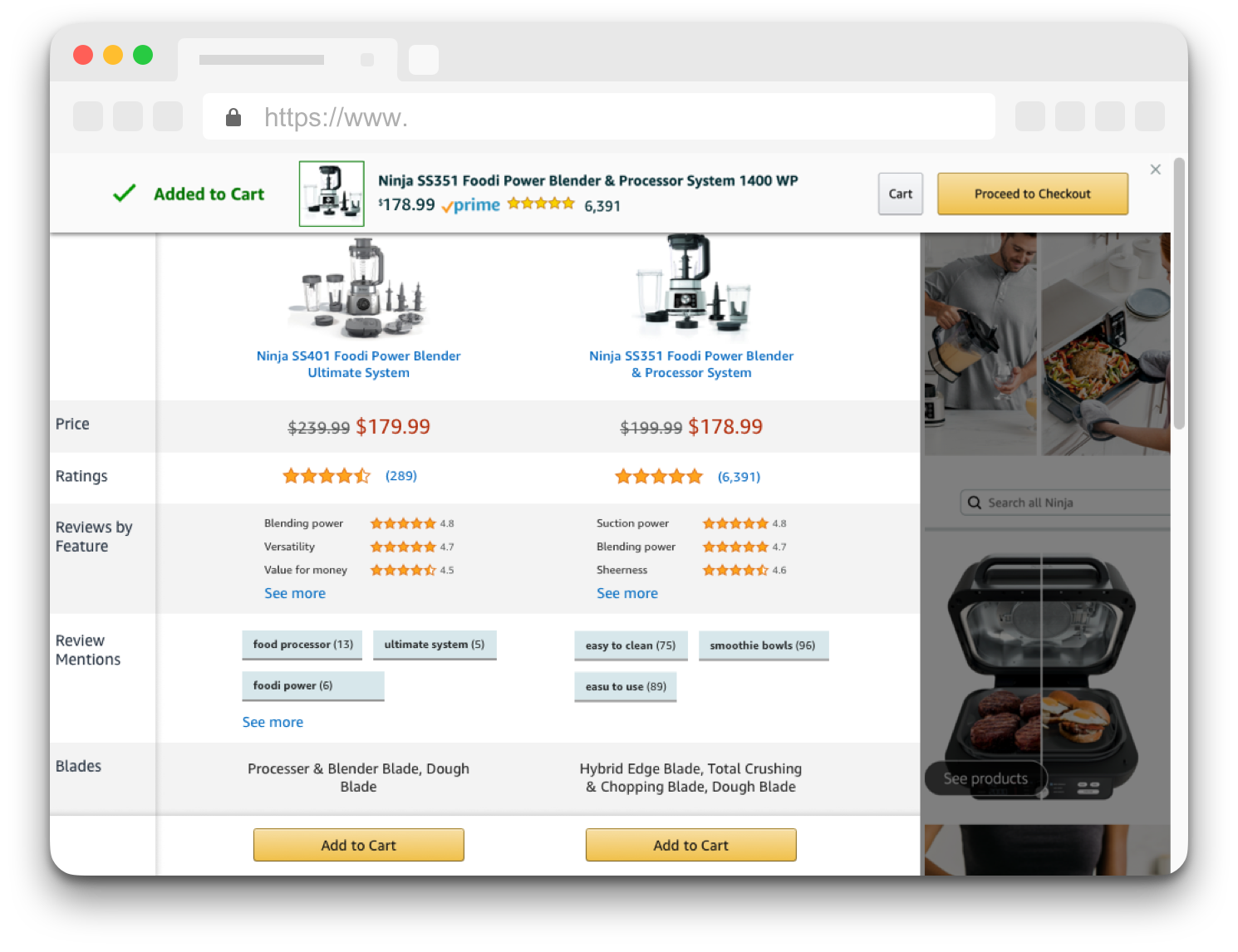Open the (289) reviews link
Viewport: 1238px width, 952px height.
pyautogui.click(x=401, y=476)
